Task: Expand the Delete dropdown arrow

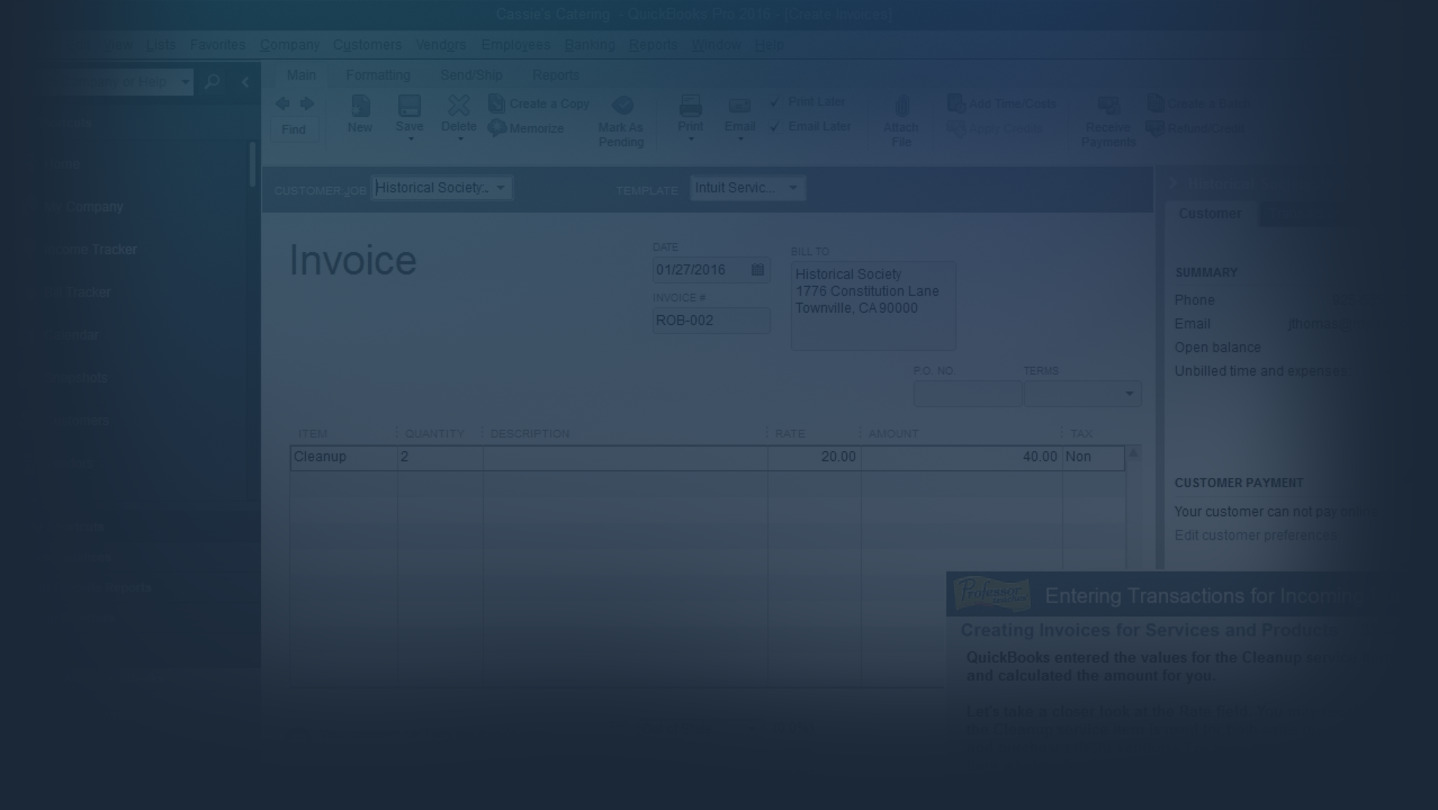Action: (x=459, y=139)
